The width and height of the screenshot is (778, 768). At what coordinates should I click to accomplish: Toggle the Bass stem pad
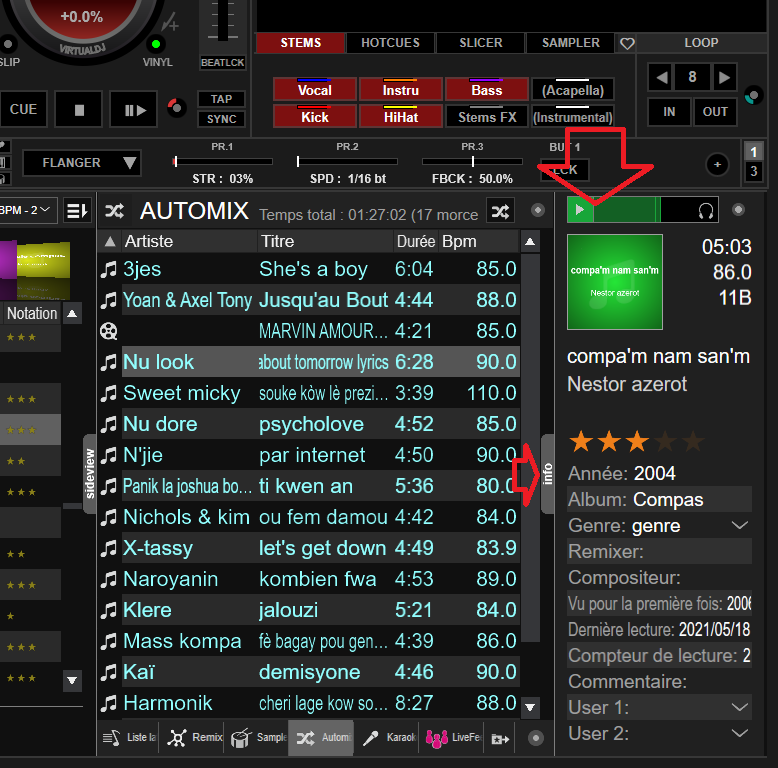point(487,90)
